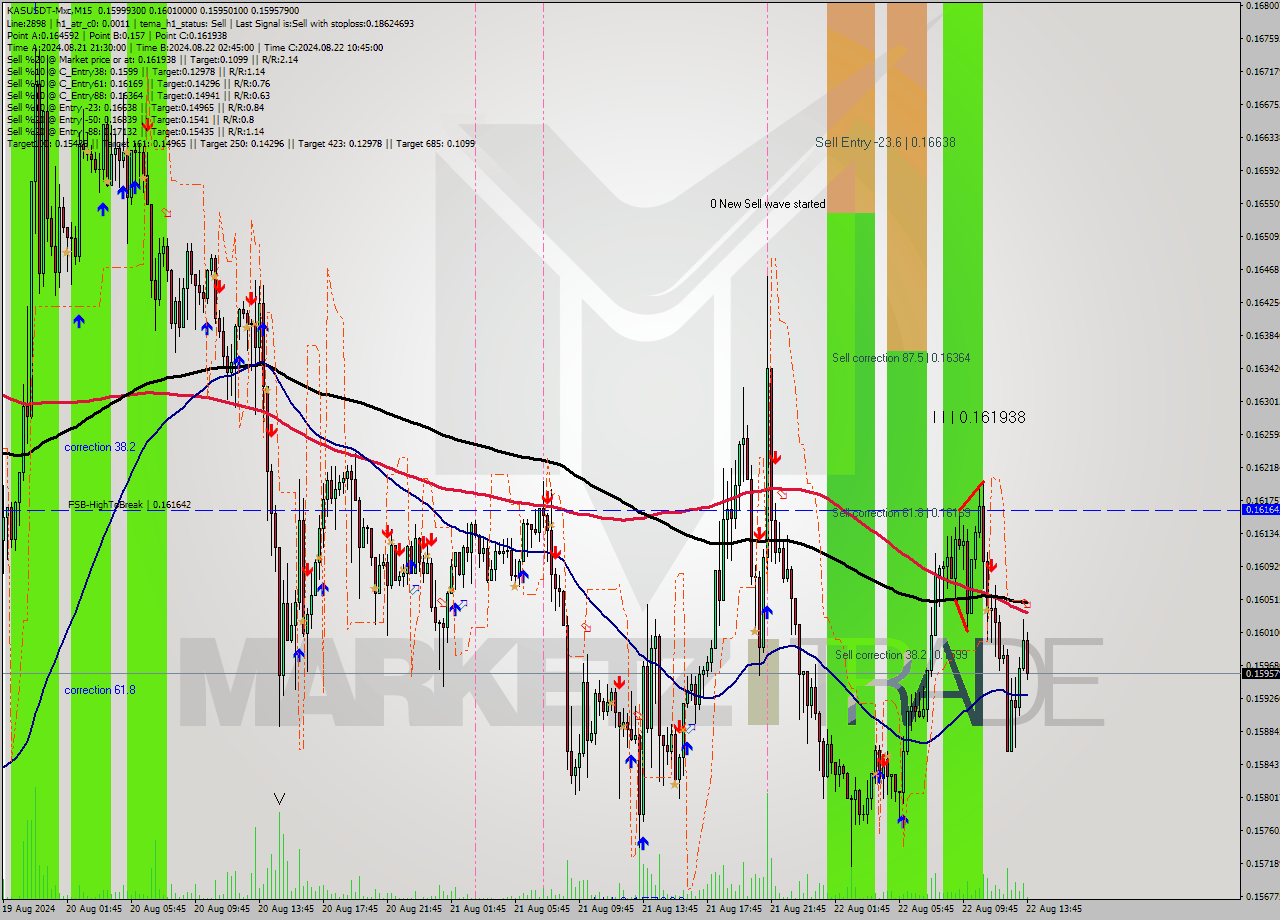Click the '19 Aug 2024' time axis label
Viewport: 1280px width, 920px height.
pos(29,909)
